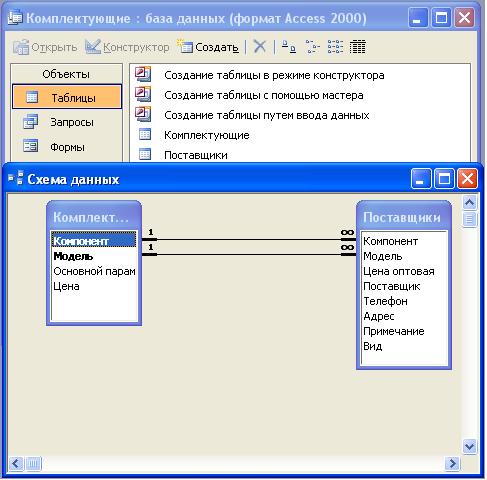Image resolution: width=487 pixels, height=480 pixels.
Task: Click the Таблицы tab icon
Action: click(32, 97)
